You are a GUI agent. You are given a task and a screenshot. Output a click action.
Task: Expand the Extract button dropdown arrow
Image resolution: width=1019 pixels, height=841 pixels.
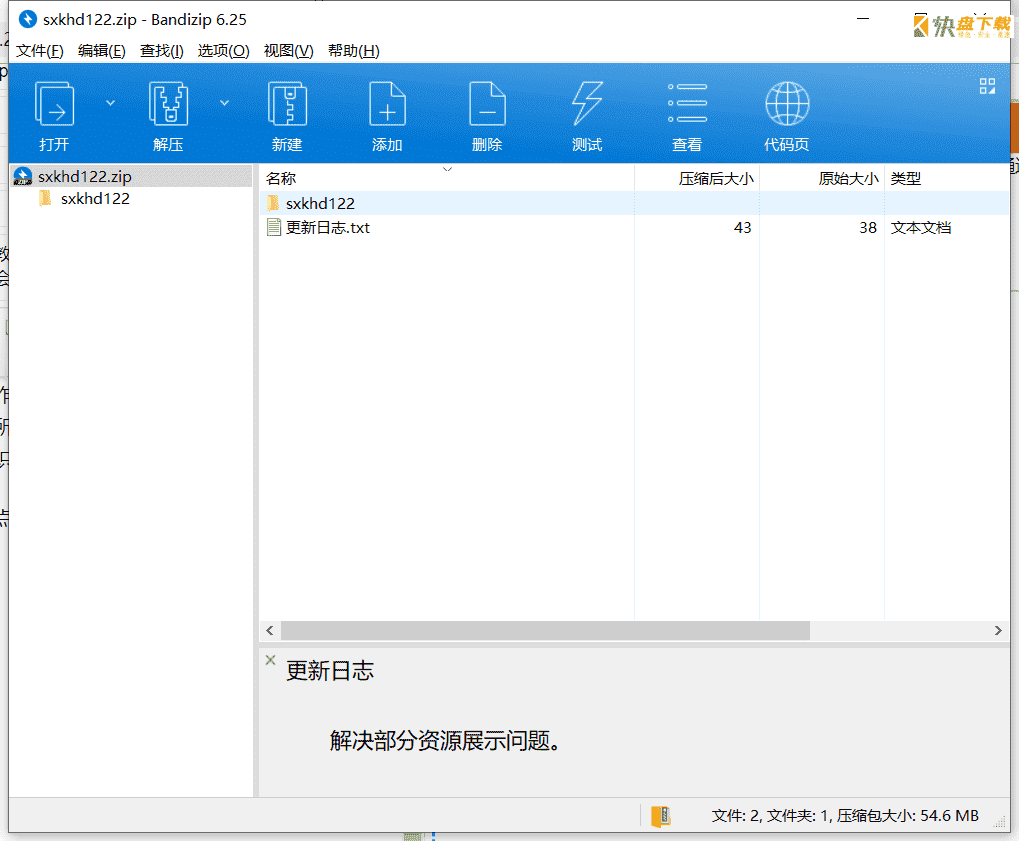coord(224,103)
